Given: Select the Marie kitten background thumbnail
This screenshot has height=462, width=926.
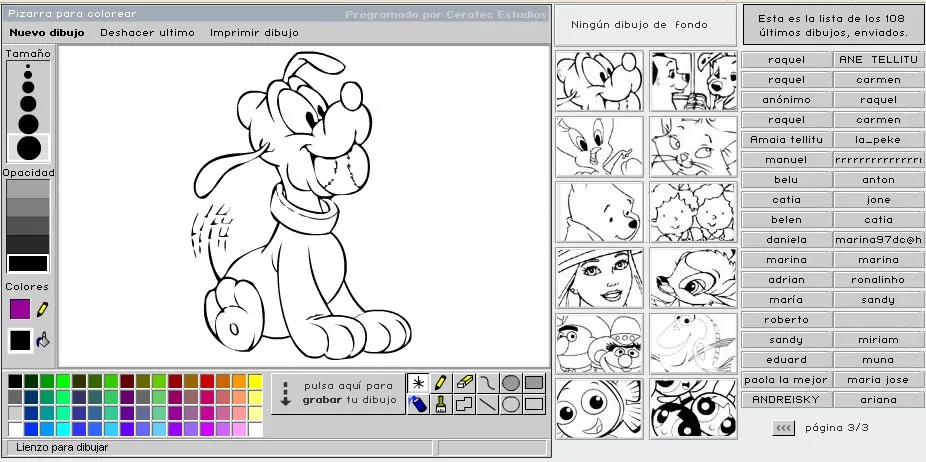Looking at the screenshot, I should tap(693, 147).
